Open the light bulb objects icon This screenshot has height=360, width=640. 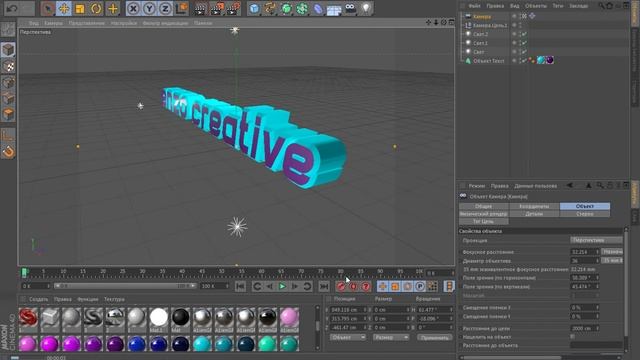pos(366,9)
